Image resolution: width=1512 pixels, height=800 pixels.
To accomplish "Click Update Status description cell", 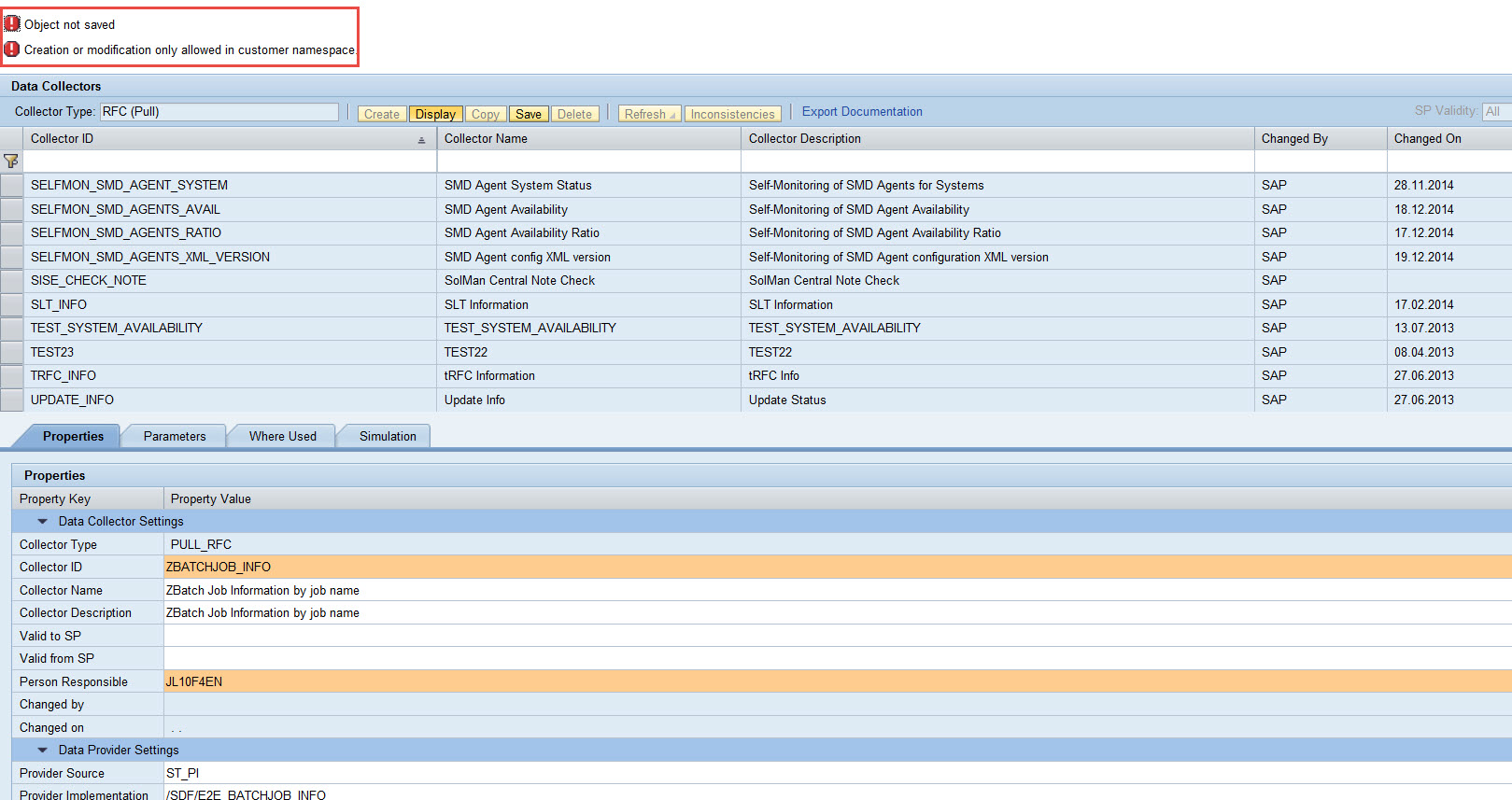I will coord(997,400).
